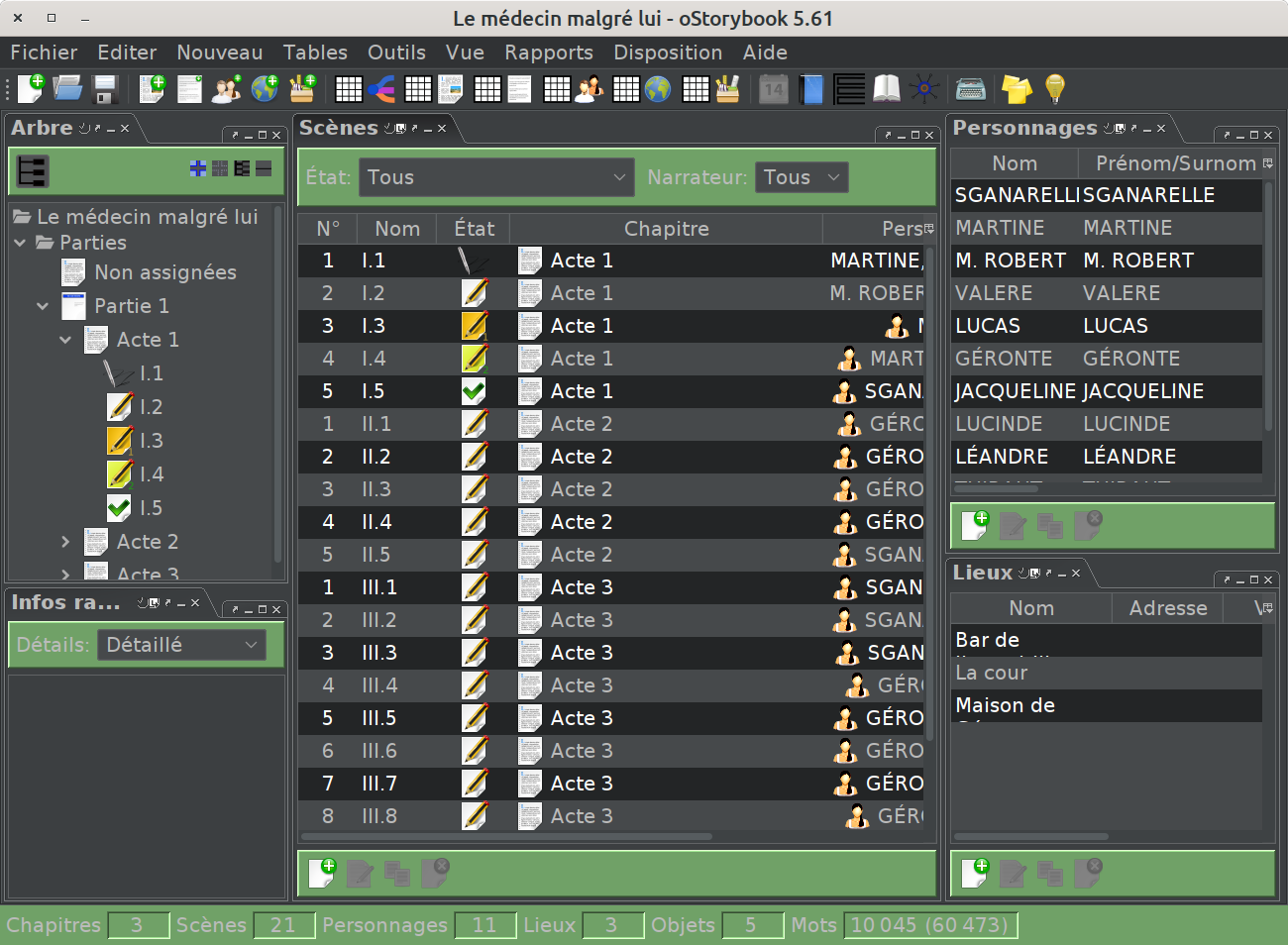Select the II.2 scene row
Screen dimensions: 1288x945
(611, 457)
